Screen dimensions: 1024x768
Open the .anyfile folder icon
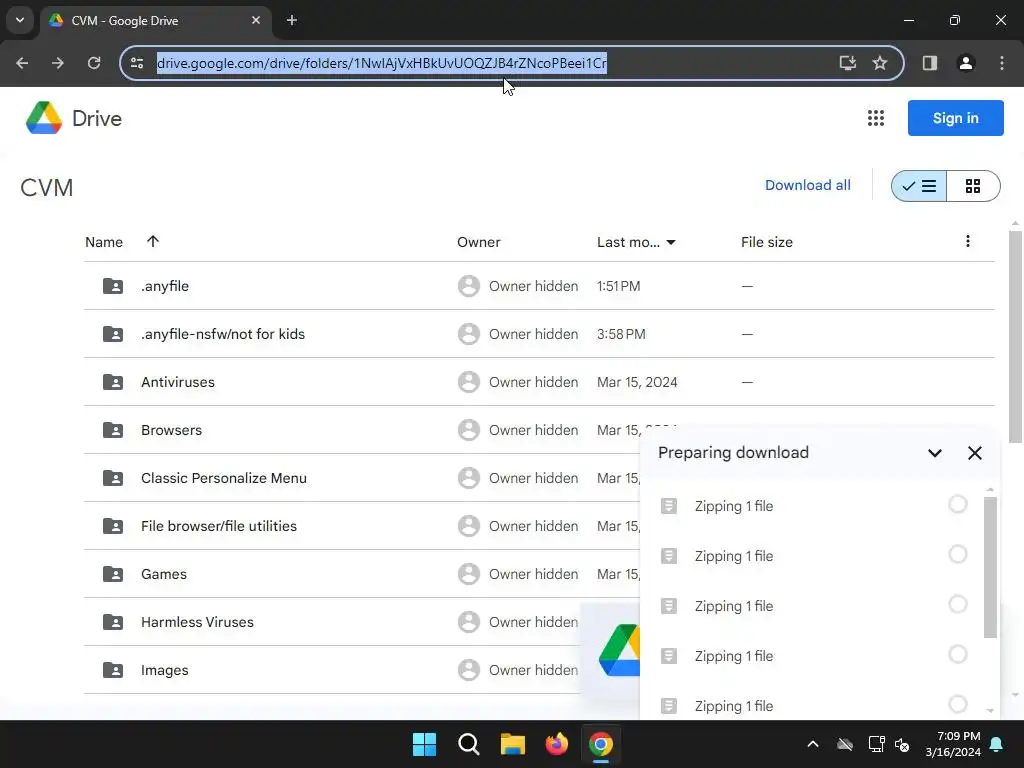113,286
